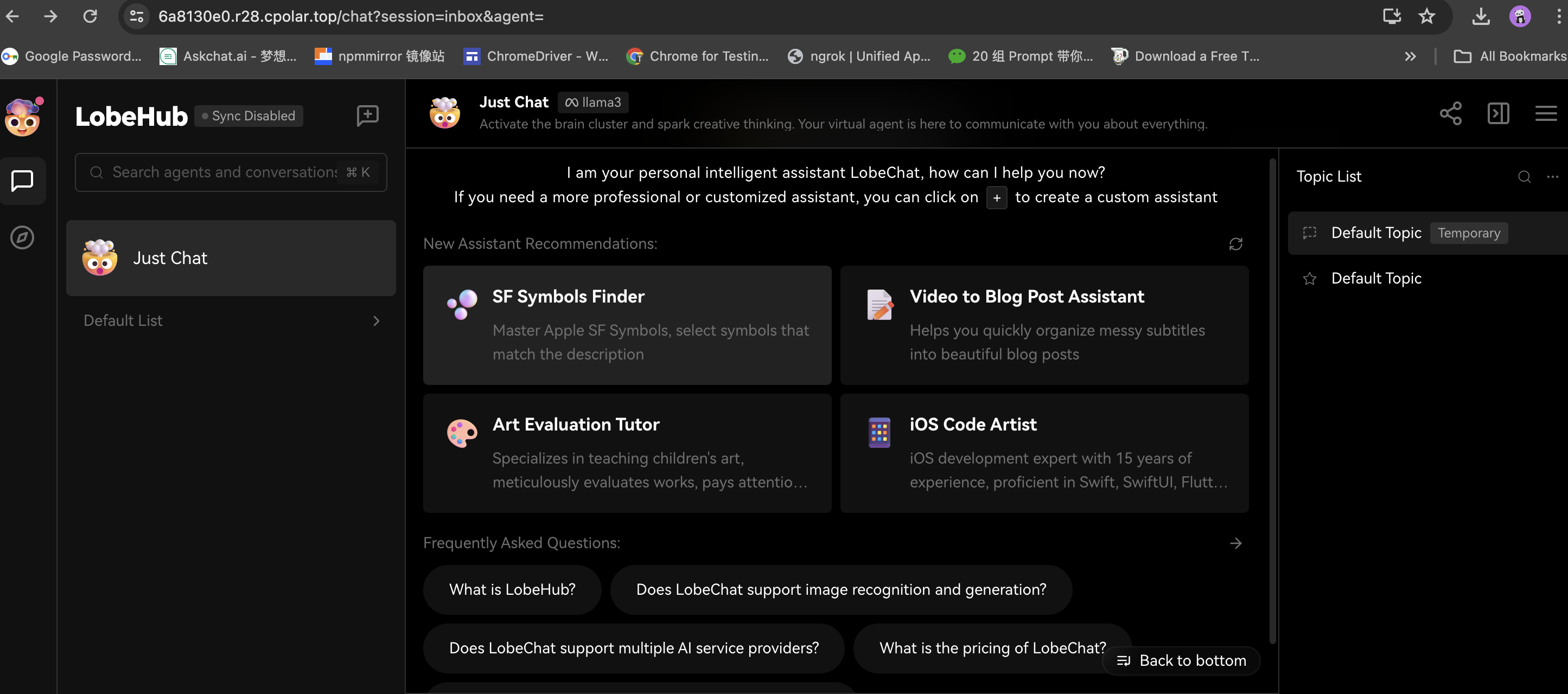Open the hamburger settings menu in header

pos(1545,113)
